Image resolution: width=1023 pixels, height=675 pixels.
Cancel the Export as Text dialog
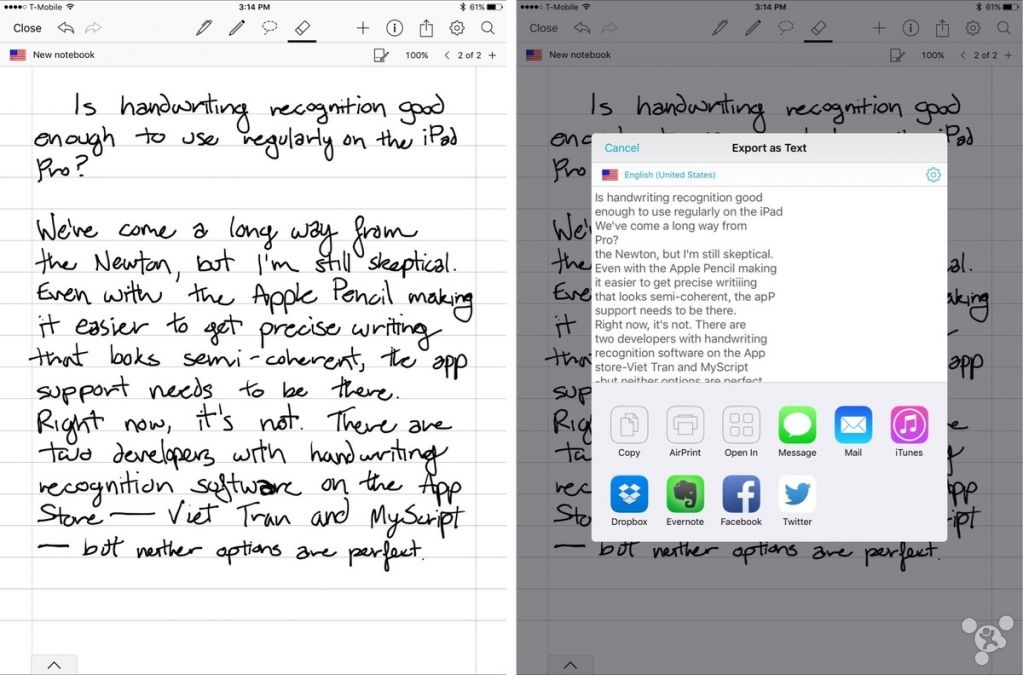(622, 148)
